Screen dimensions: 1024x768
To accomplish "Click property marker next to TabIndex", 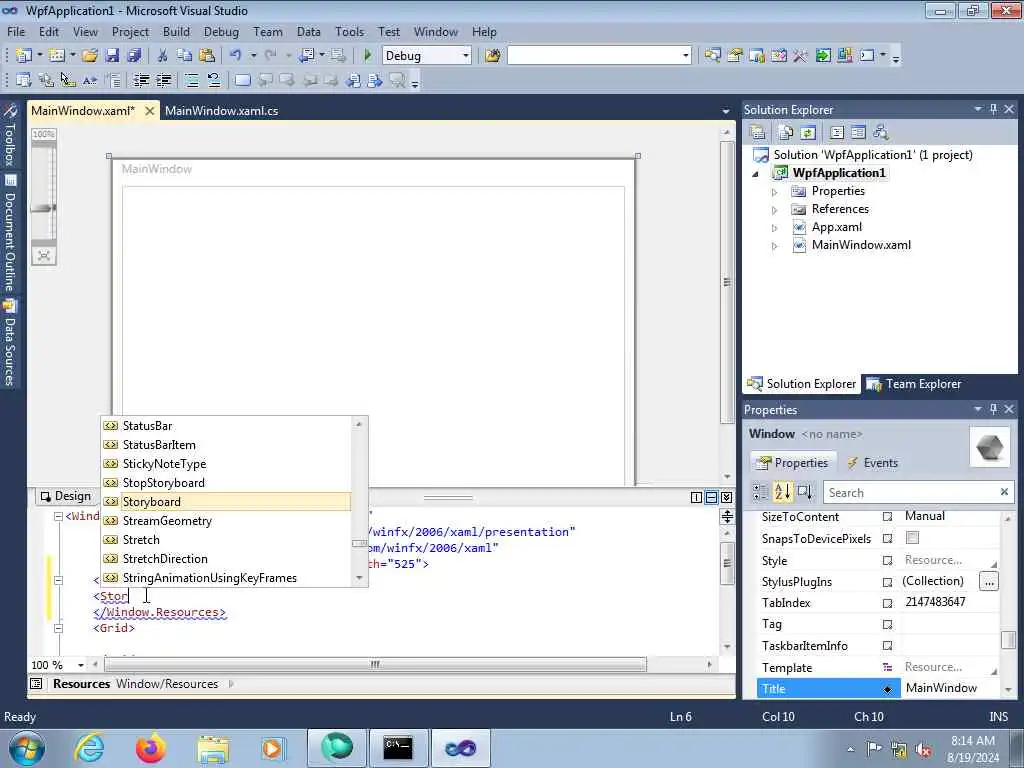I will click(888, 603).
